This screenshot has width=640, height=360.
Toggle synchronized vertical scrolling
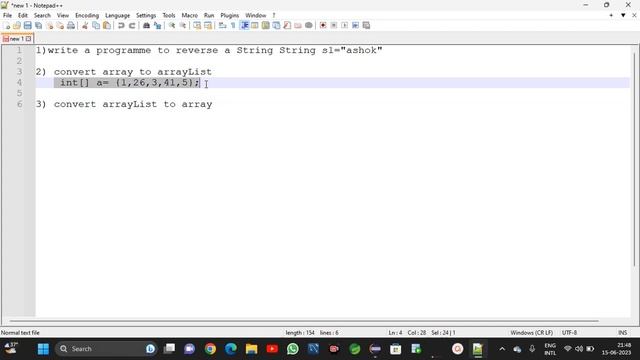coord(197,25)
